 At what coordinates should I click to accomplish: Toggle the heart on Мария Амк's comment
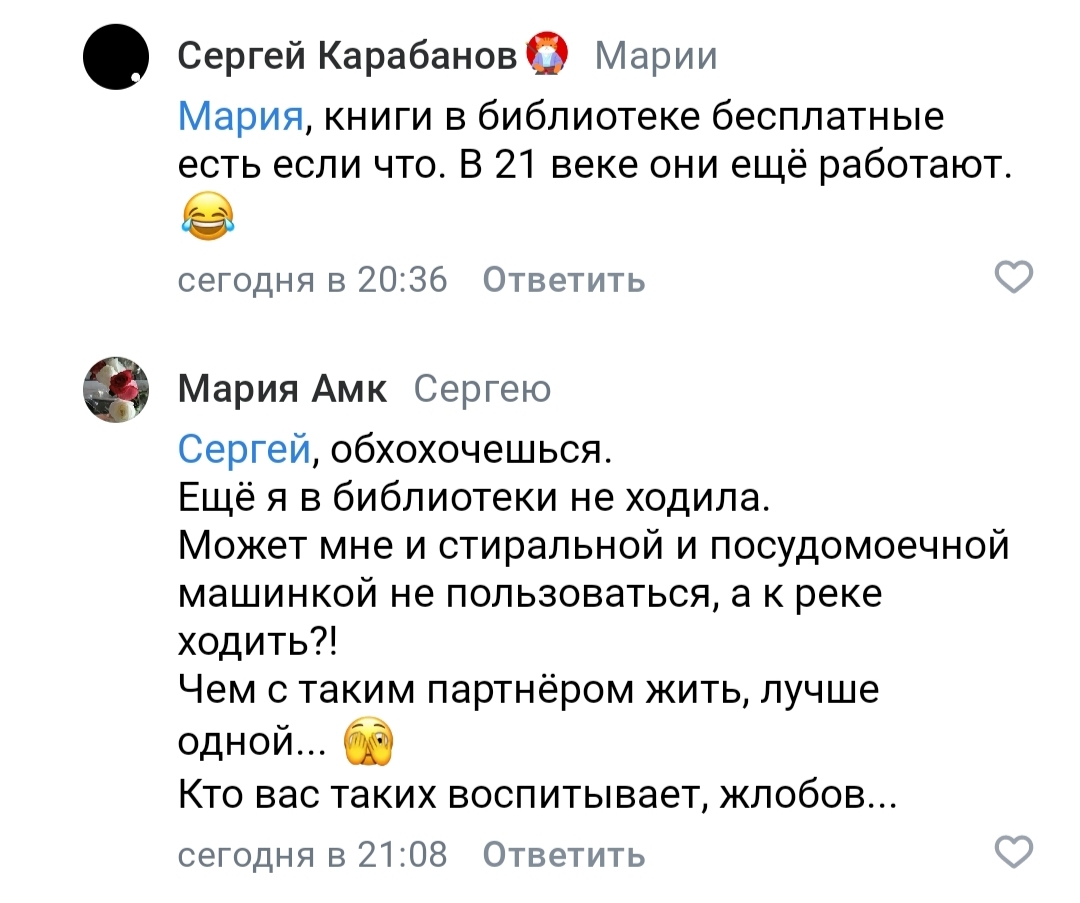pyautogui.click(x=1016, y=853)
